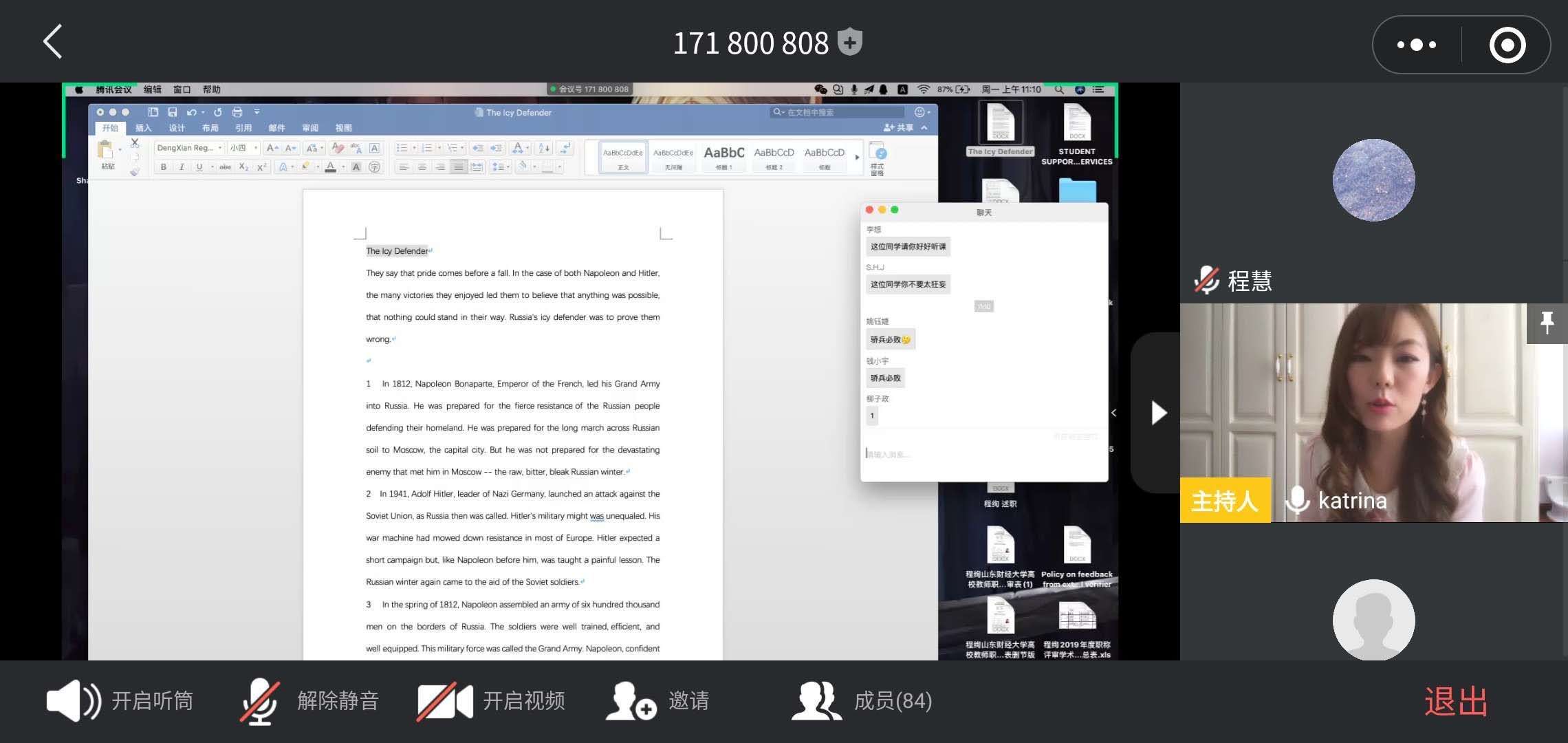
Task: Open the three-dots more options menu
Action: pos(1416,45)
